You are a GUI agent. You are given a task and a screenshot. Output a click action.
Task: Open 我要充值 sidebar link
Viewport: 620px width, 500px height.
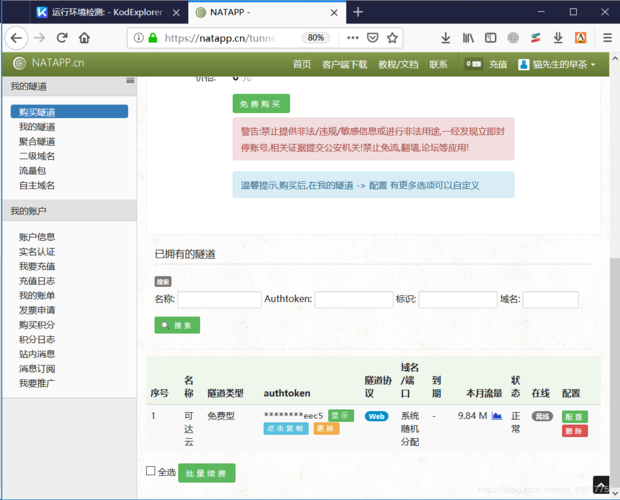pyautogui.click(x=37, y=266)
